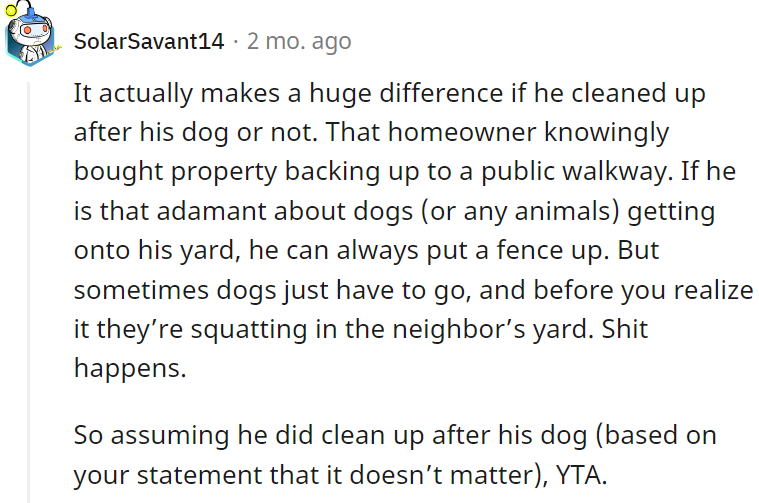The width and height of the screenshot is (759, 503).
Task: Click the words 'huge difference' in the first line
Action: [x=406, y=93]
